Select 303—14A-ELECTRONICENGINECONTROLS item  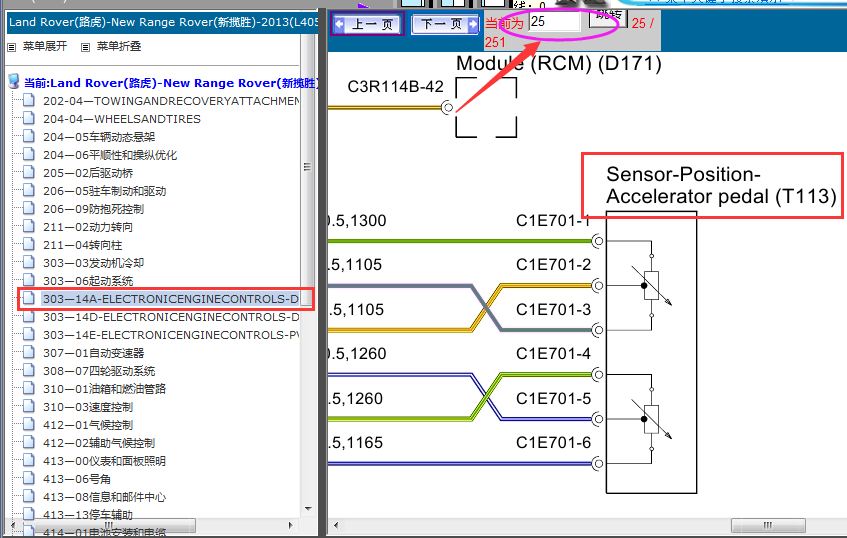[x=171, y=299]
